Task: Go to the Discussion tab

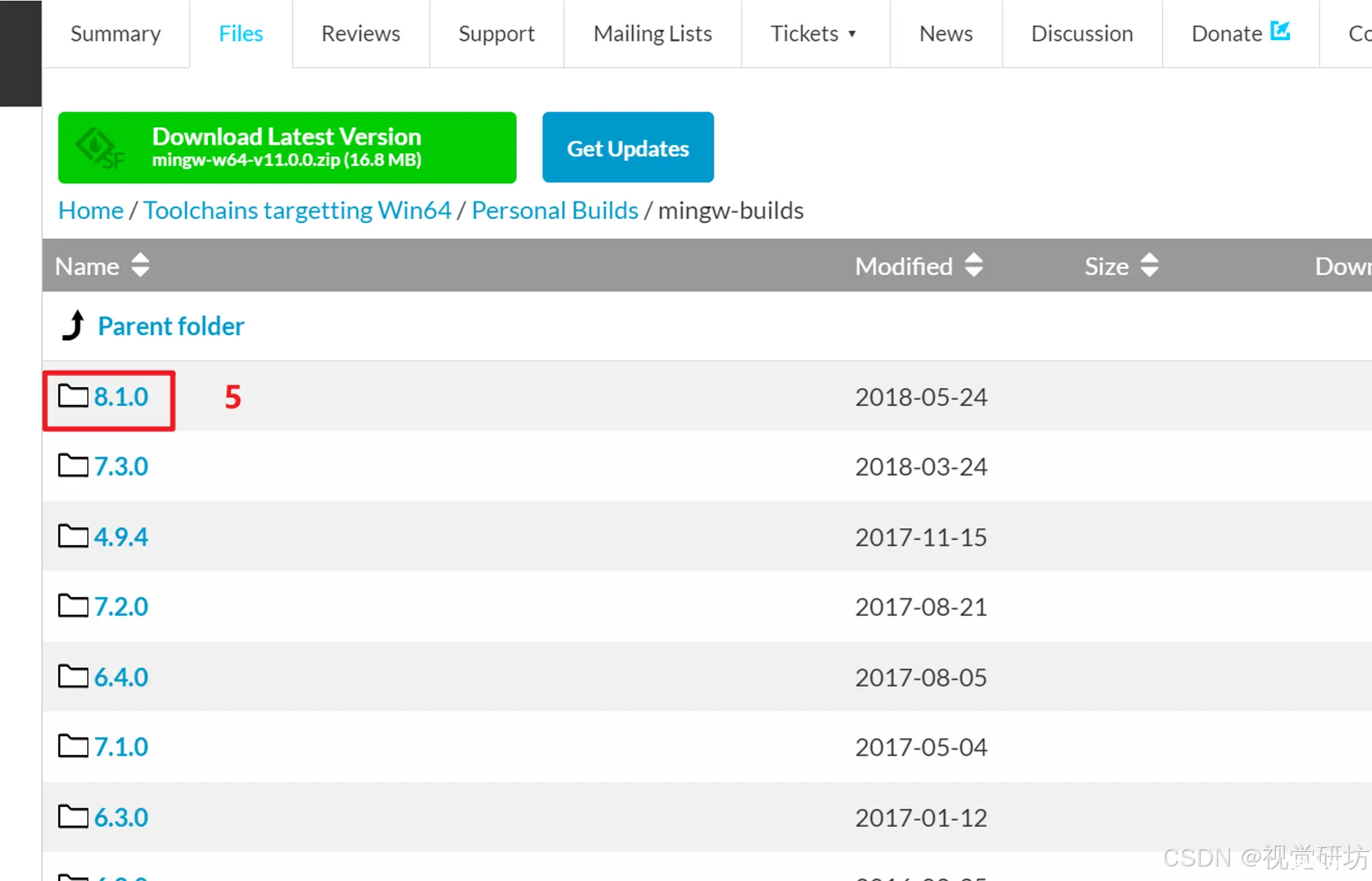Action: tap(1082, 33)
